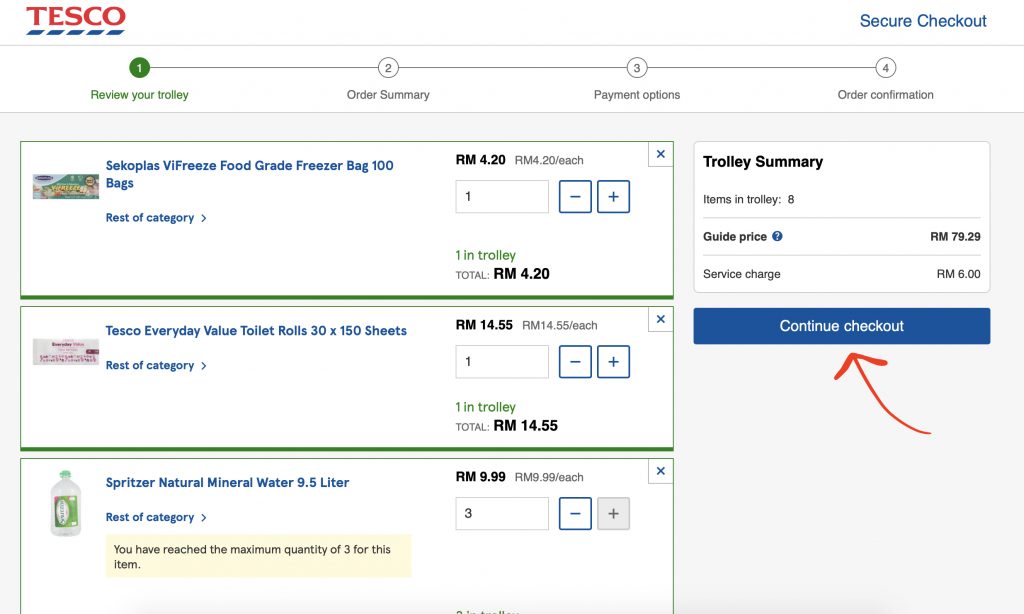Decrease Sekoplas Freezer Bag quantity
Image resolution: width=1024 pixels, height=614 pixels.
575,197
